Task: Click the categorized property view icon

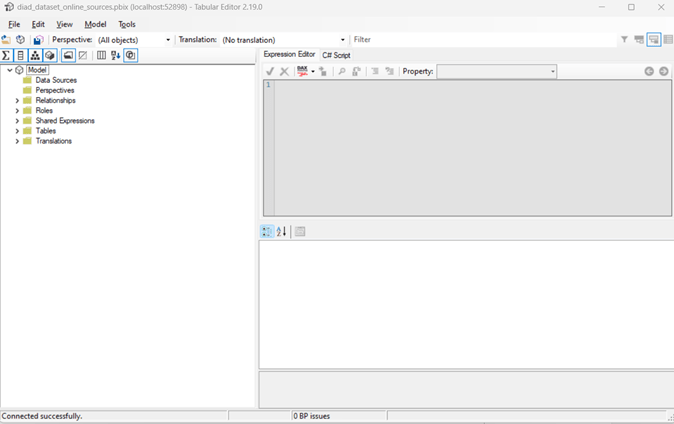Action: click(267, 232)
